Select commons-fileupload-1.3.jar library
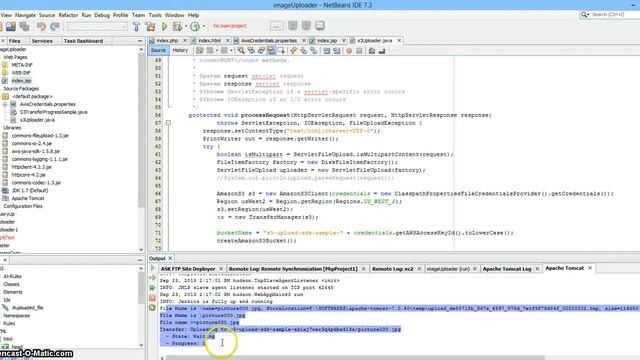640x360 pixels. pyautogui.click(x=40, y=136)
